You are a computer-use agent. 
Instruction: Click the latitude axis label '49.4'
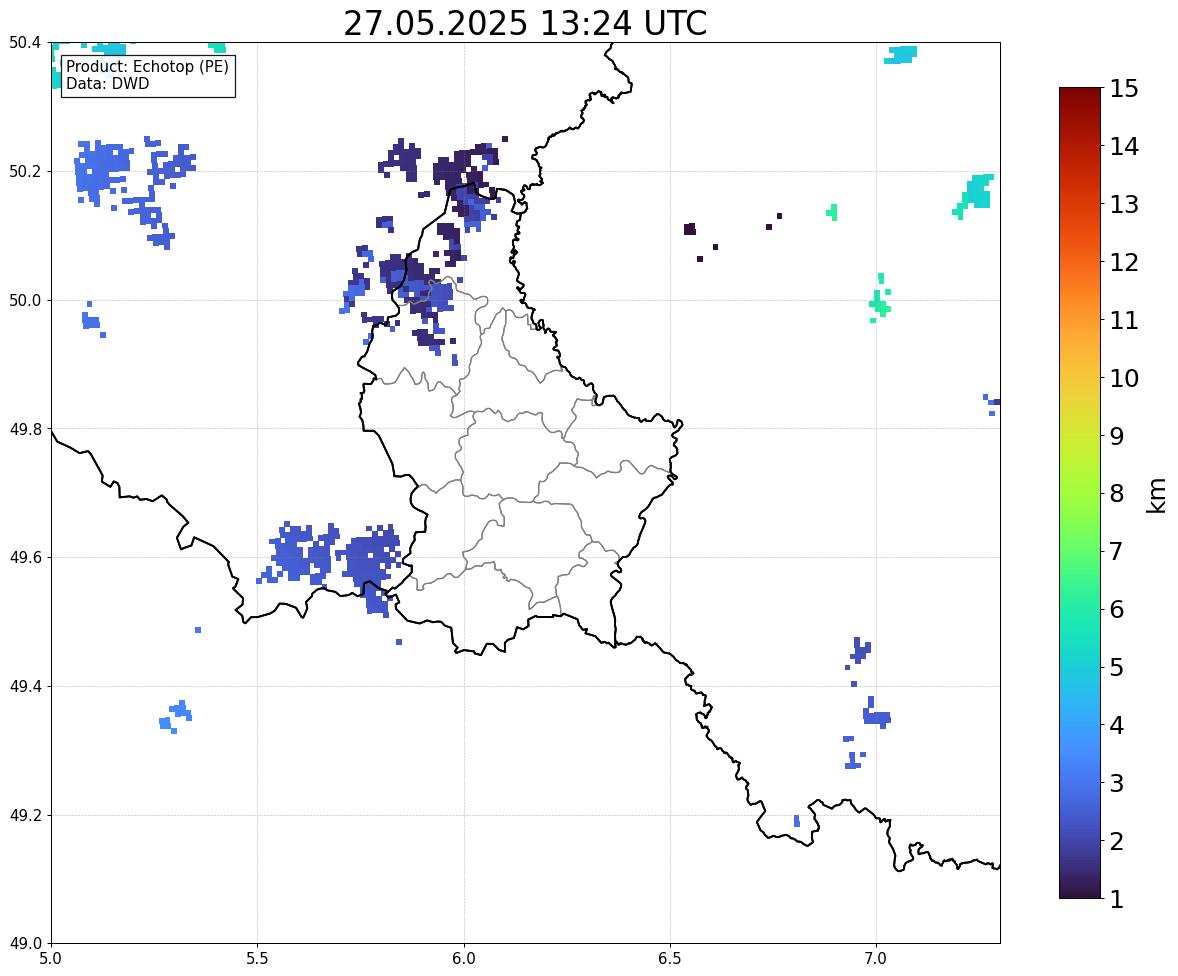25,687
